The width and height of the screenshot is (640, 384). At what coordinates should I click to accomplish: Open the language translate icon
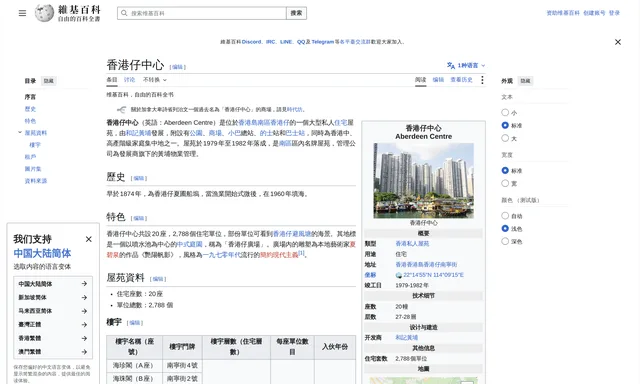click(x=451, y=65)
